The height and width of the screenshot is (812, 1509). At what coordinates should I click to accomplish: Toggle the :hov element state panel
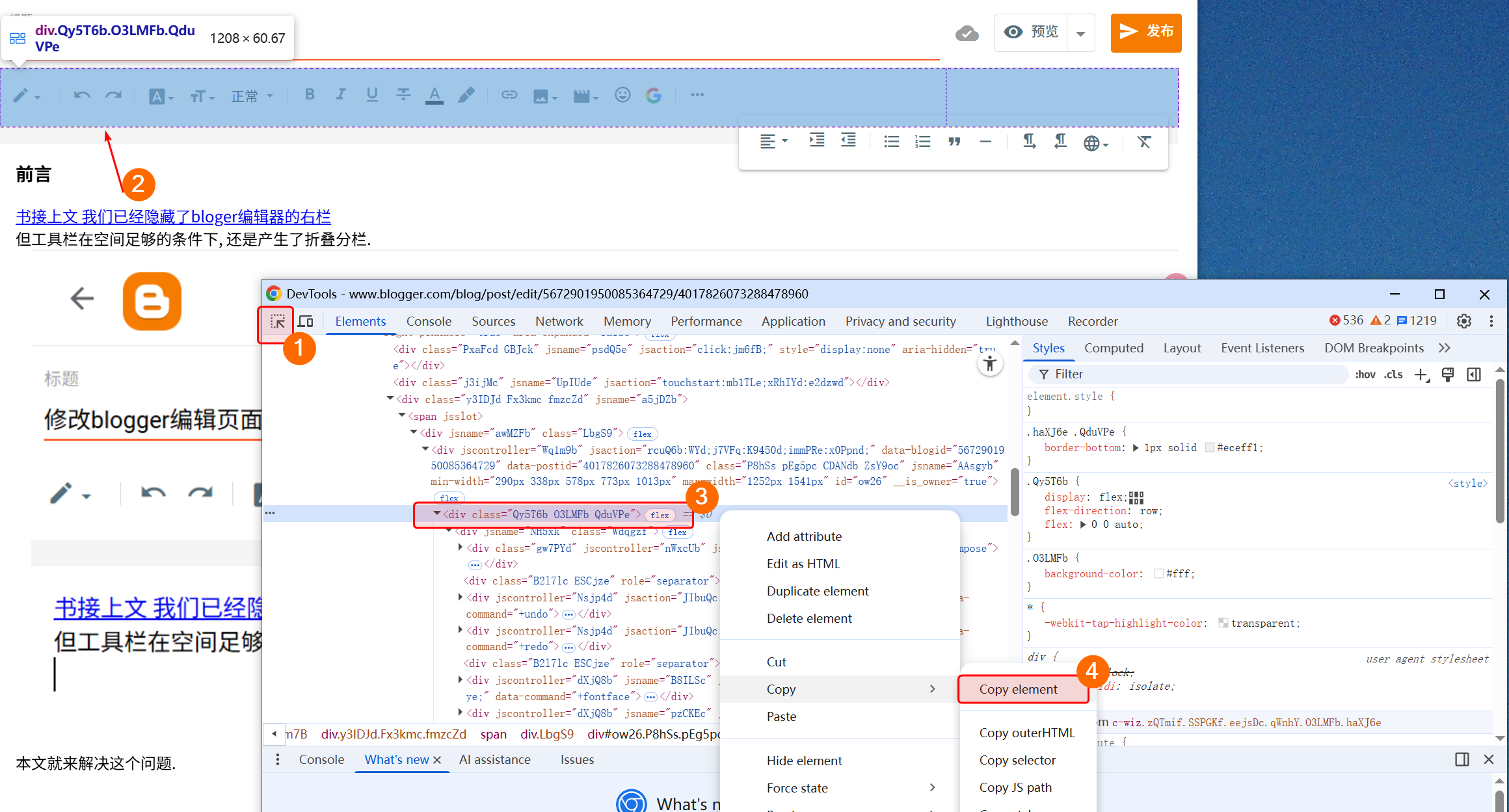[x=1365, y=374]
